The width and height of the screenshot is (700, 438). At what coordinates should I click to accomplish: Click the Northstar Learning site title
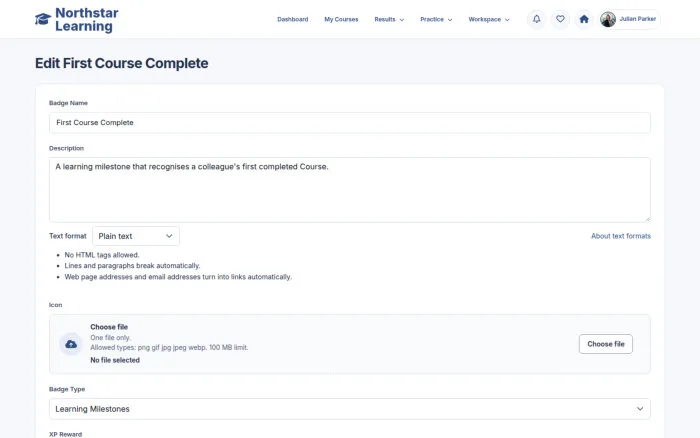[87, 19]
